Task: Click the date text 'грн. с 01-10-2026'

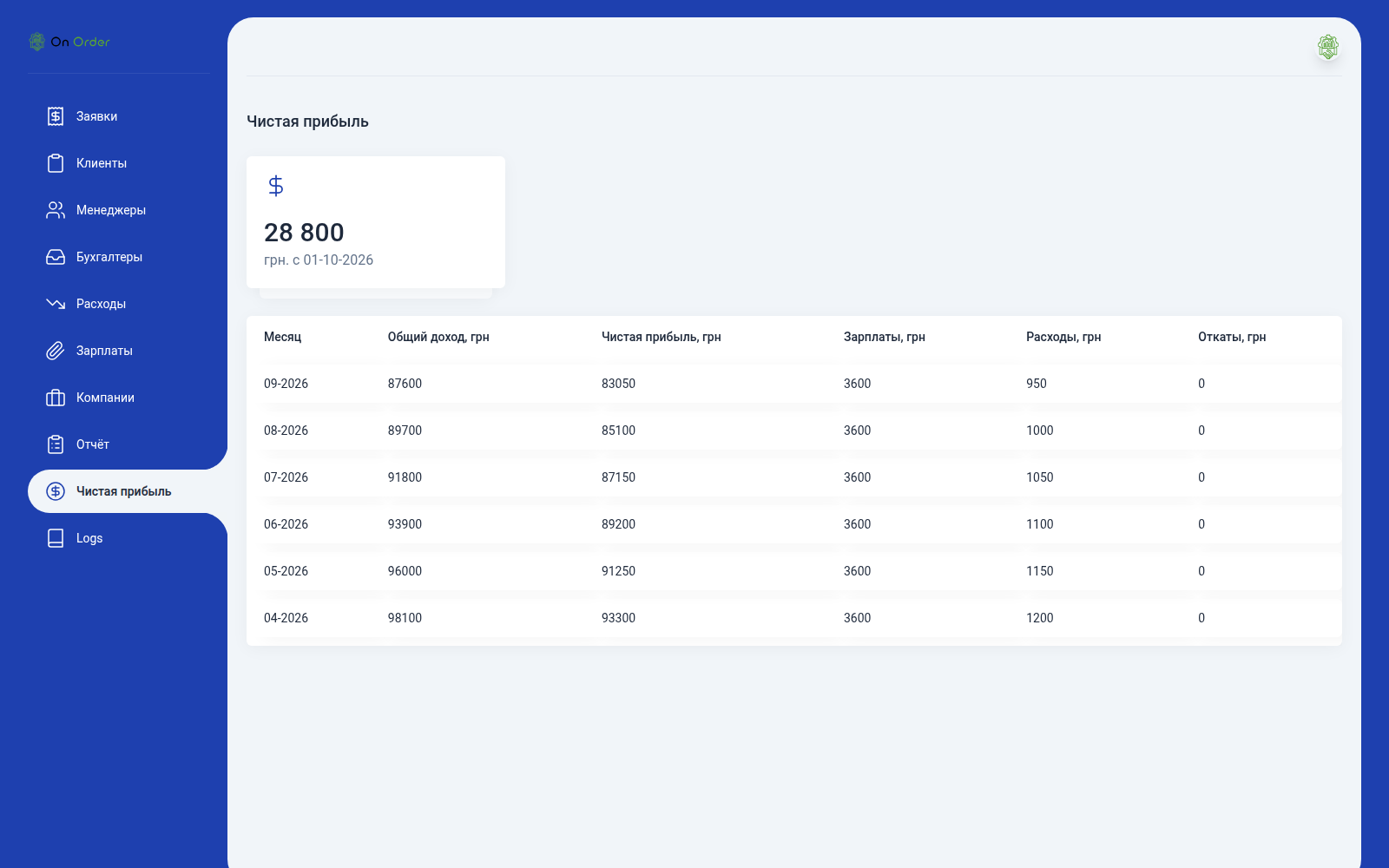Action: pos(319,260)
